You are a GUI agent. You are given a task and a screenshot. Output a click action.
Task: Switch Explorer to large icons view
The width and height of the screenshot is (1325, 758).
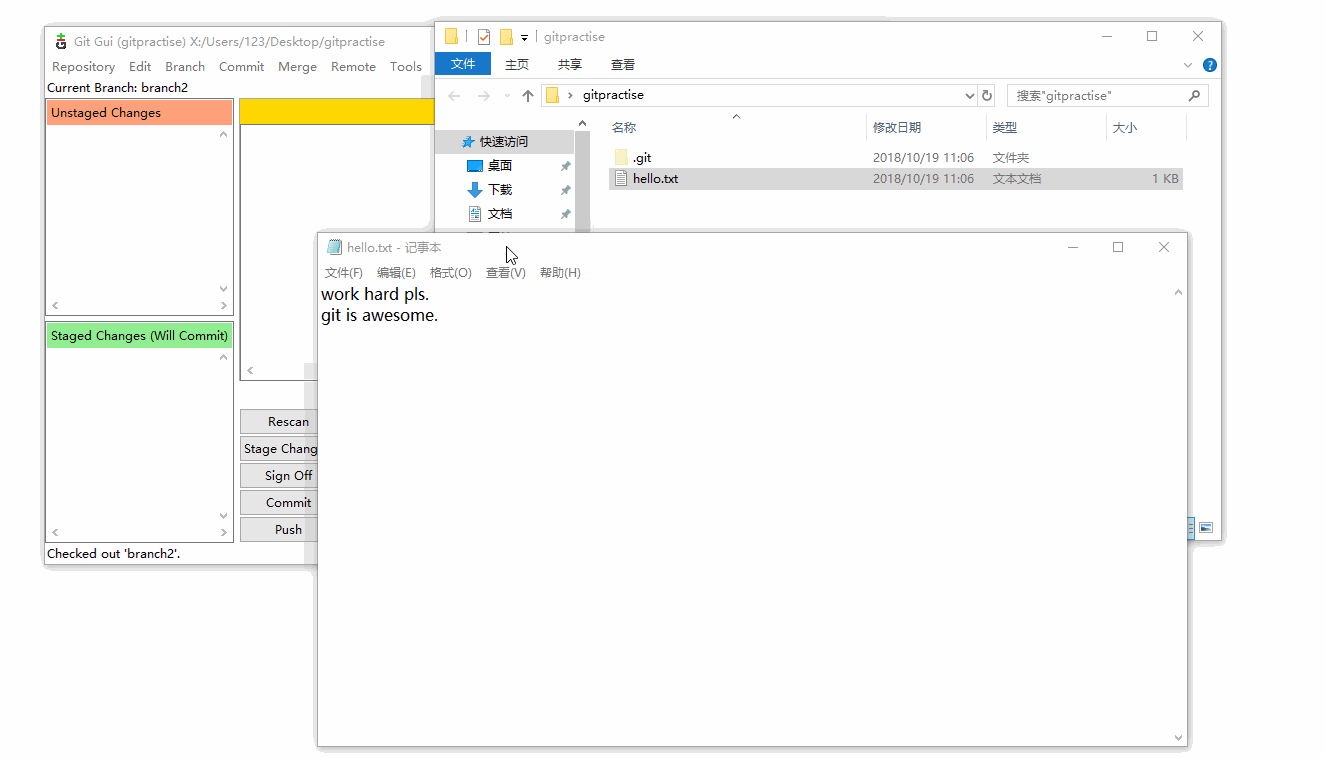(x=1206, y=527)
